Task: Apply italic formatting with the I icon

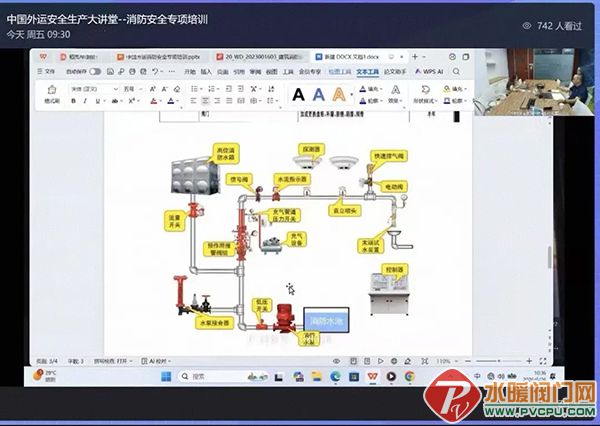Action: click(85, 101)
